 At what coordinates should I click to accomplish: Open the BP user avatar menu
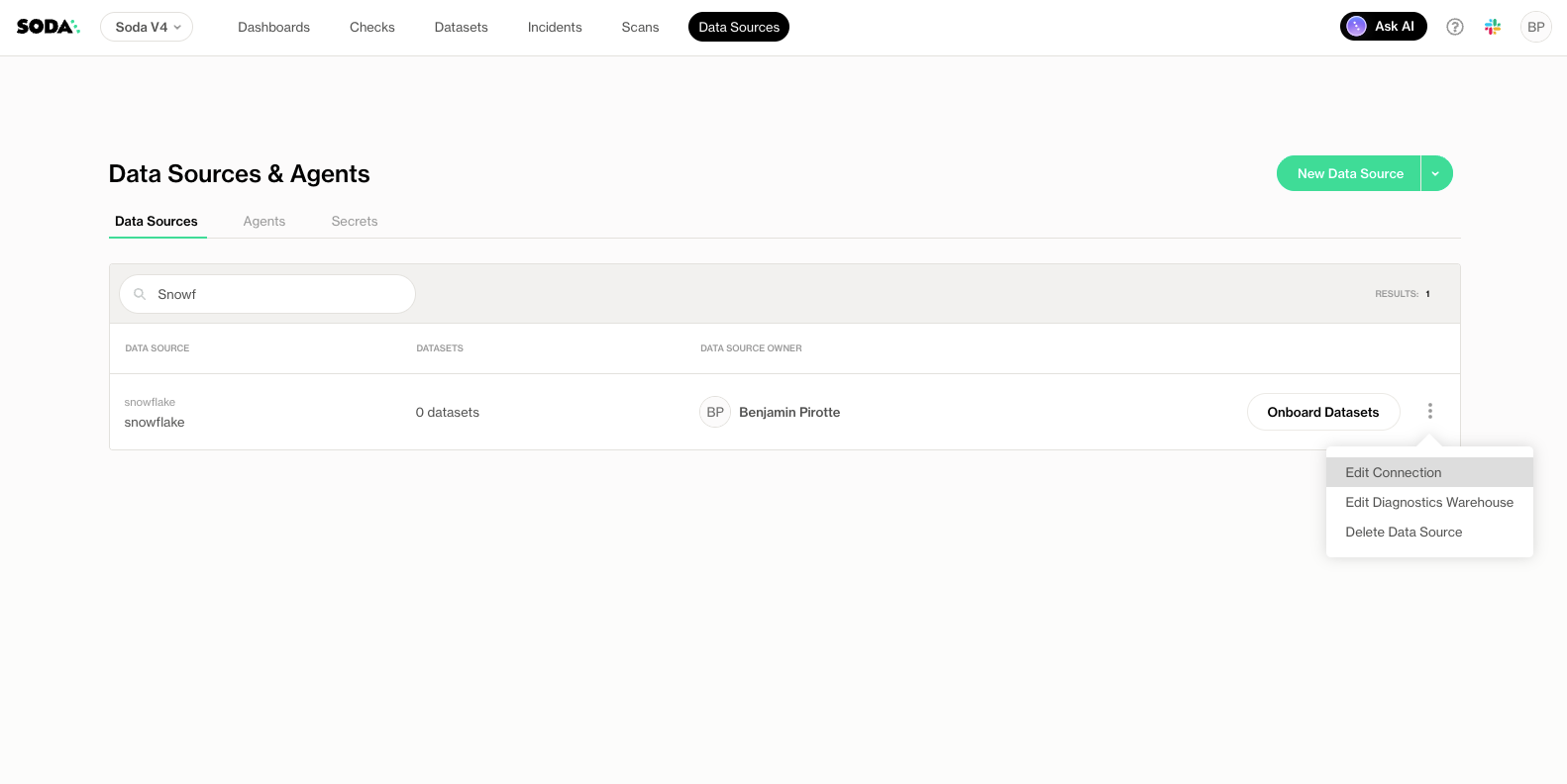[x=1535, y=27]
